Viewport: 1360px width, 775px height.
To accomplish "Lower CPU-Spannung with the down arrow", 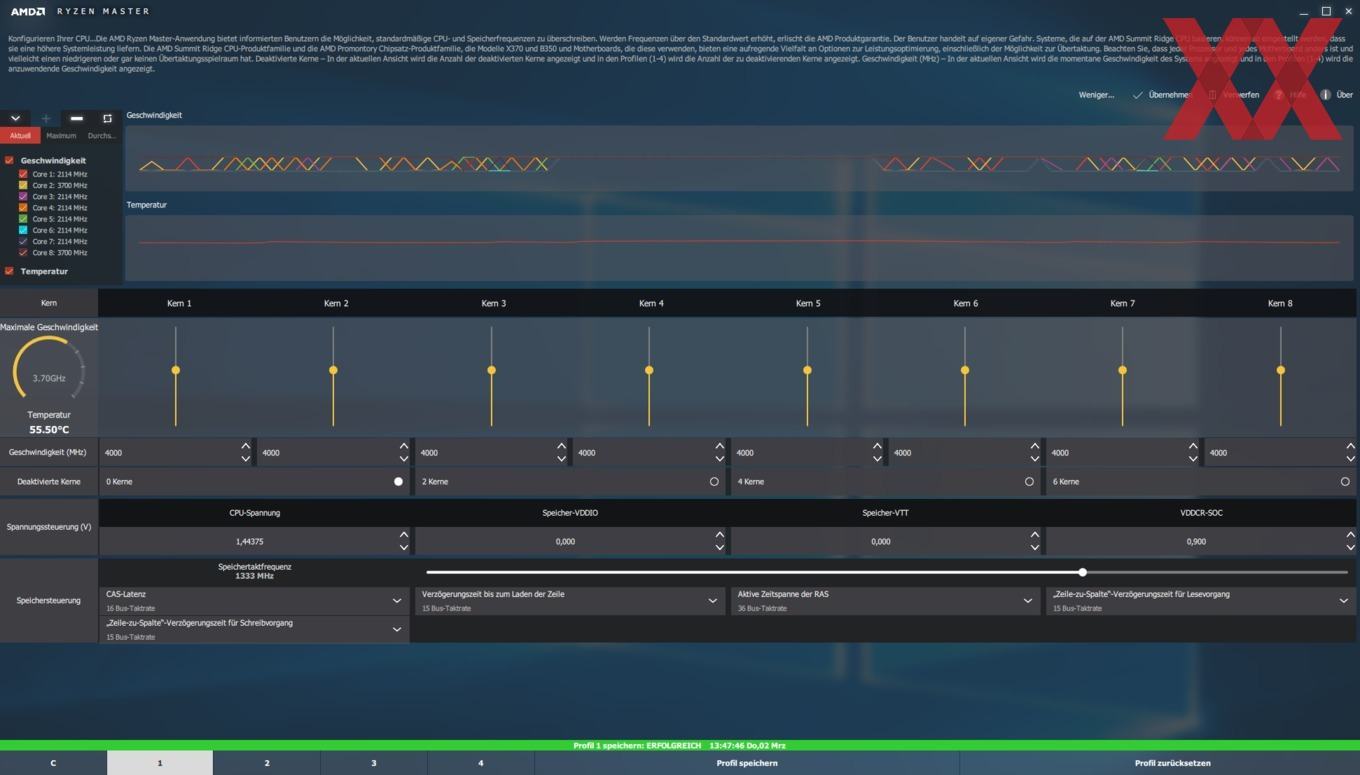I will [404, 548].
